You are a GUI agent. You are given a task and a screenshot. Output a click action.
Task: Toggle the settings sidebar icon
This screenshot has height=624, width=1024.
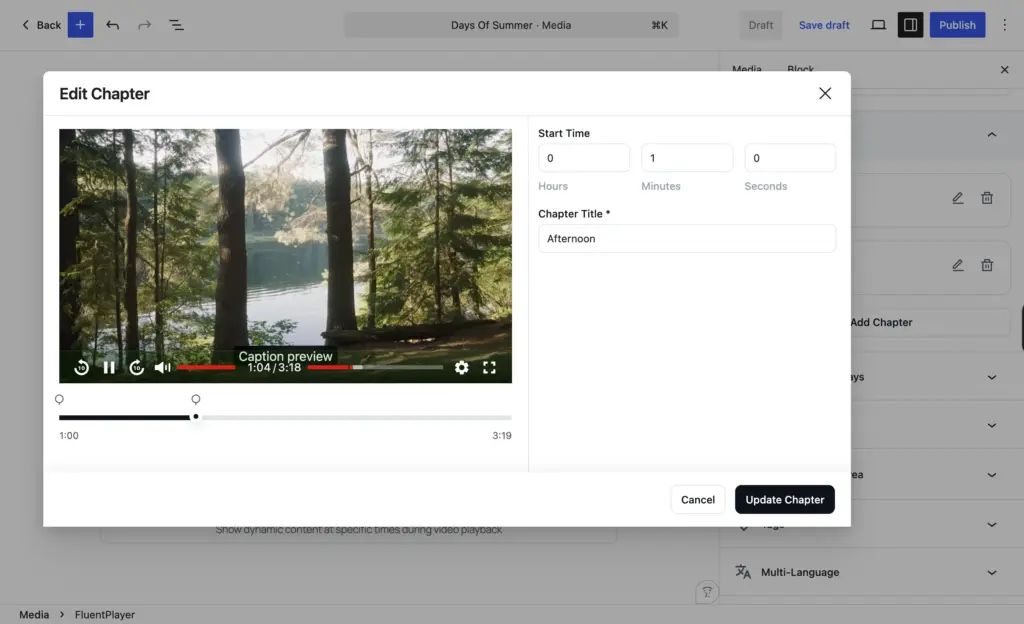pos(910,25)
